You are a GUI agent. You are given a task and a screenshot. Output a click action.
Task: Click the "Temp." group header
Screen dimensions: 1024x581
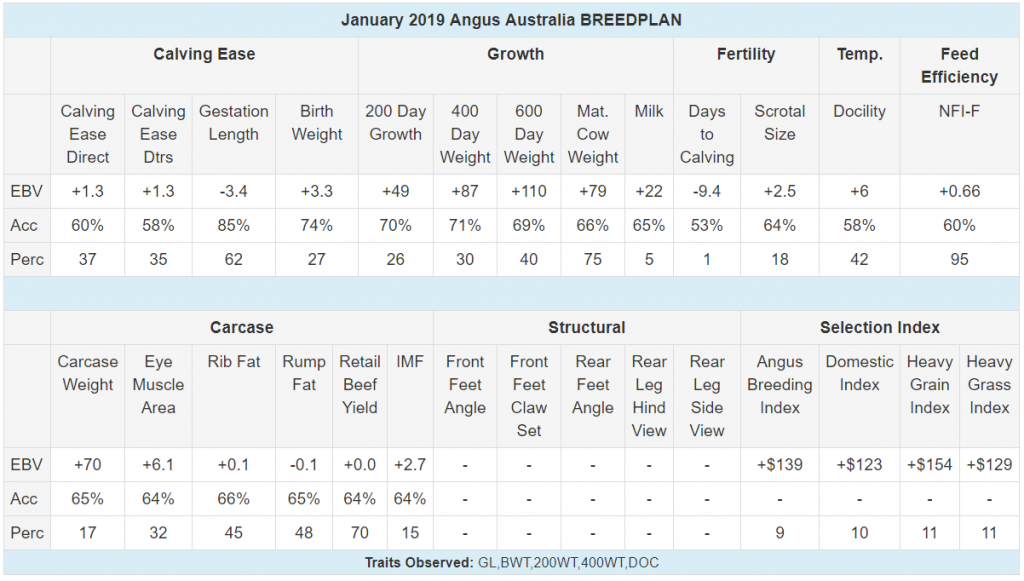tap(859, 54)
